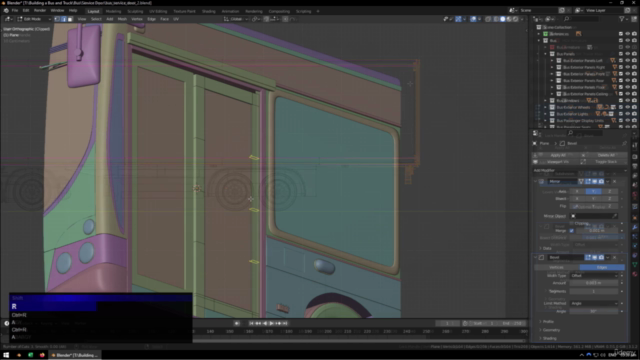Viewport: 640px width, 360px height.
Task: Toggle Bus Exterior Wheels exclude checkbox
Action: click(621, 107)
